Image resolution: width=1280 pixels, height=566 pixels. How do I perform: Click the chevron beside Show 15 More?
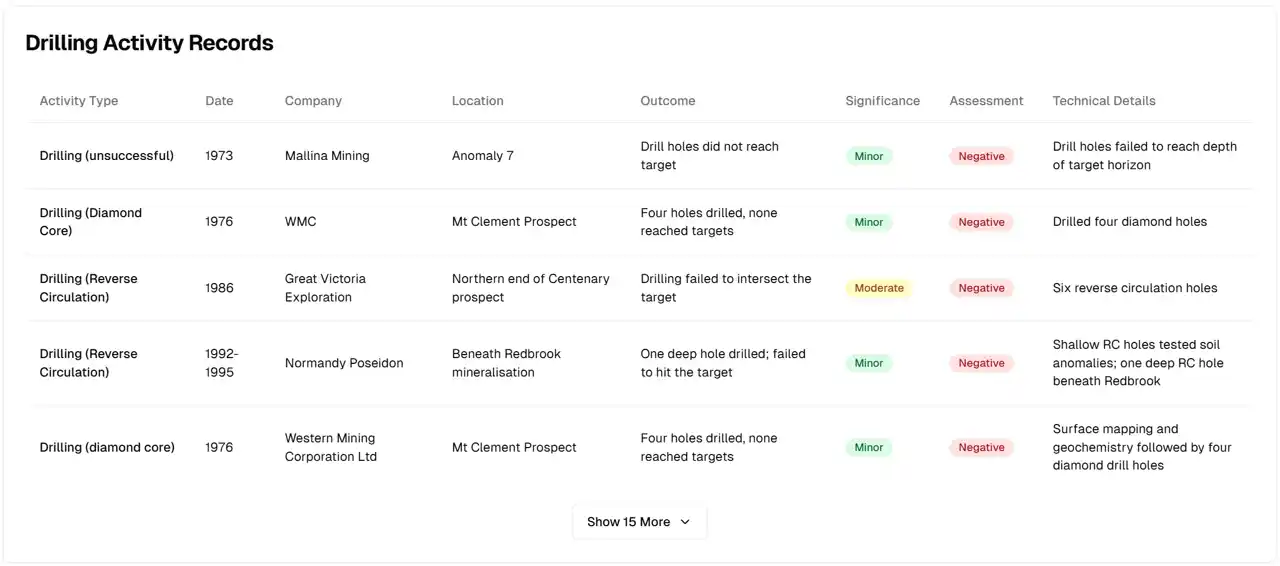[685, 522]
